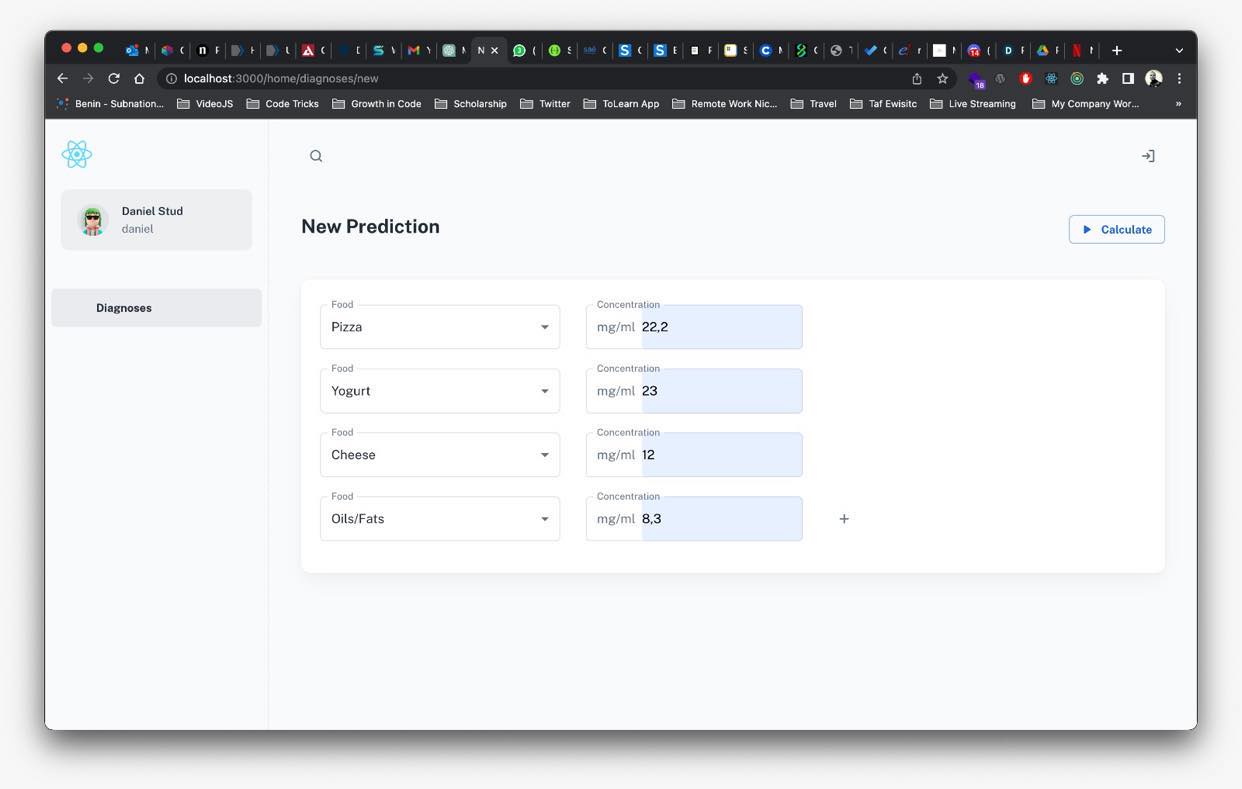This screenshot has height=789, width=1242.
Task: Click the concentration field containing 8,3
Action: coord(694,519)
